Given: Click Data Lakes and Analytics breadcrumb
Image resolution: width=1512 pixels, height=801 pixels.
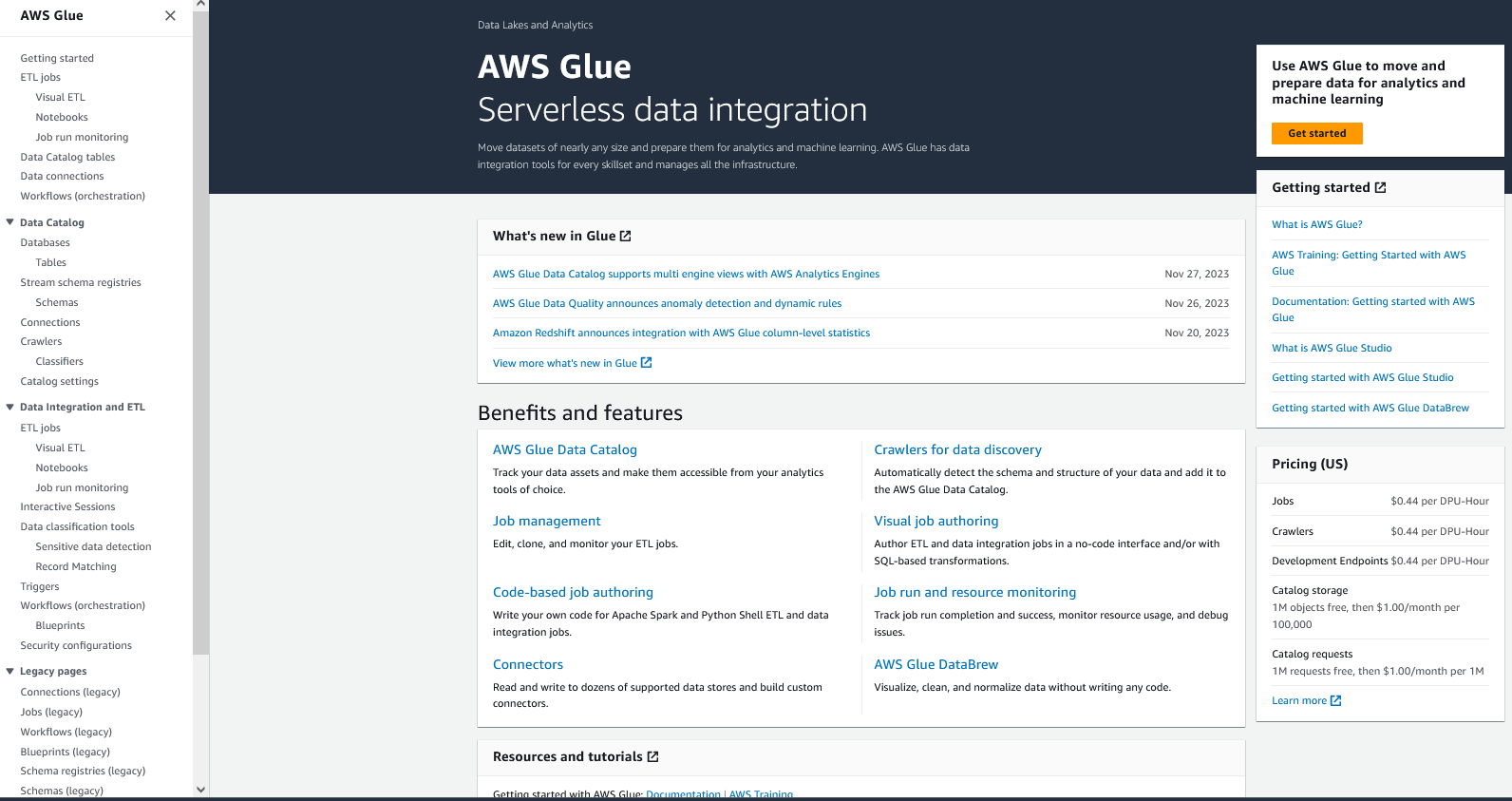Looking at the screenshot, I should pyautogui.click(x=535, y=25).
